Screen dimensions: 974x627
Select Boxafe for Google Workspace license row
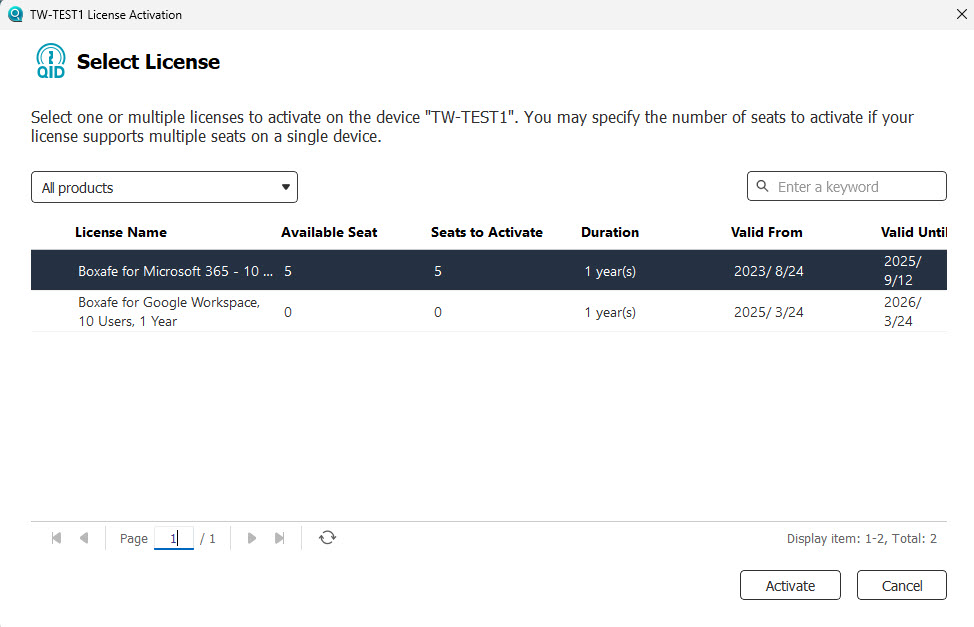tap(170, 312)
